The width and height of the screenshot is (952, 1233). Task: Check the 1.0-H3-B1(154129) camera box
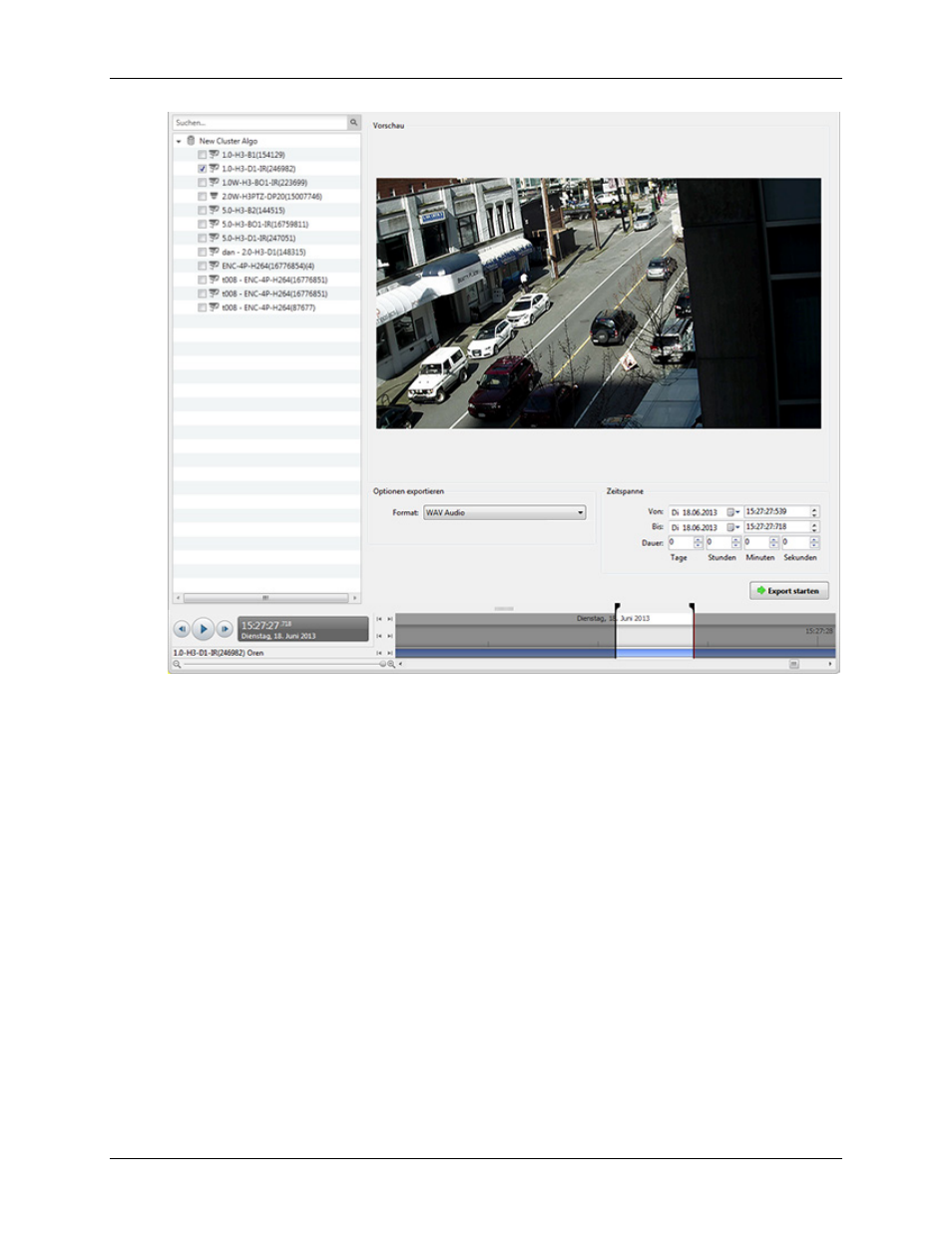(x=203, y=155)
